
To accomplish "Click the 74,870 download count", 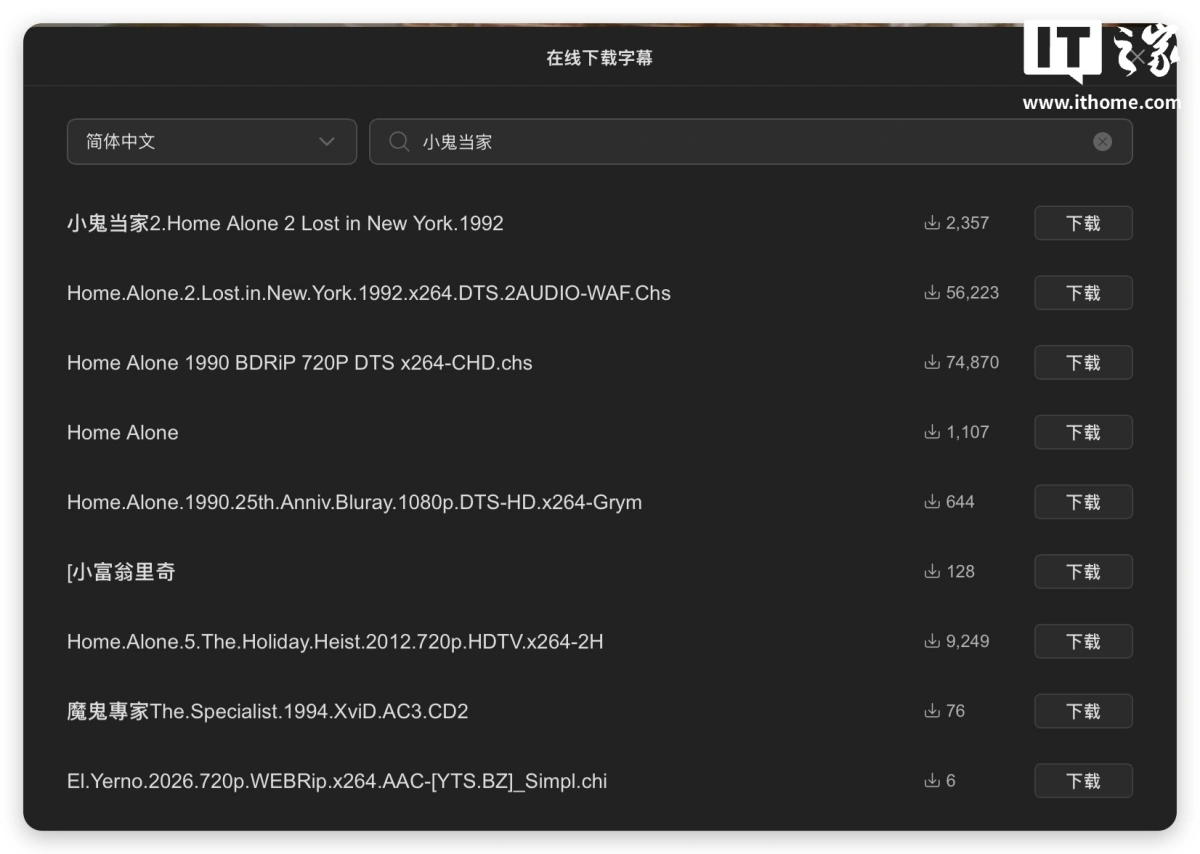I will 961,362.
